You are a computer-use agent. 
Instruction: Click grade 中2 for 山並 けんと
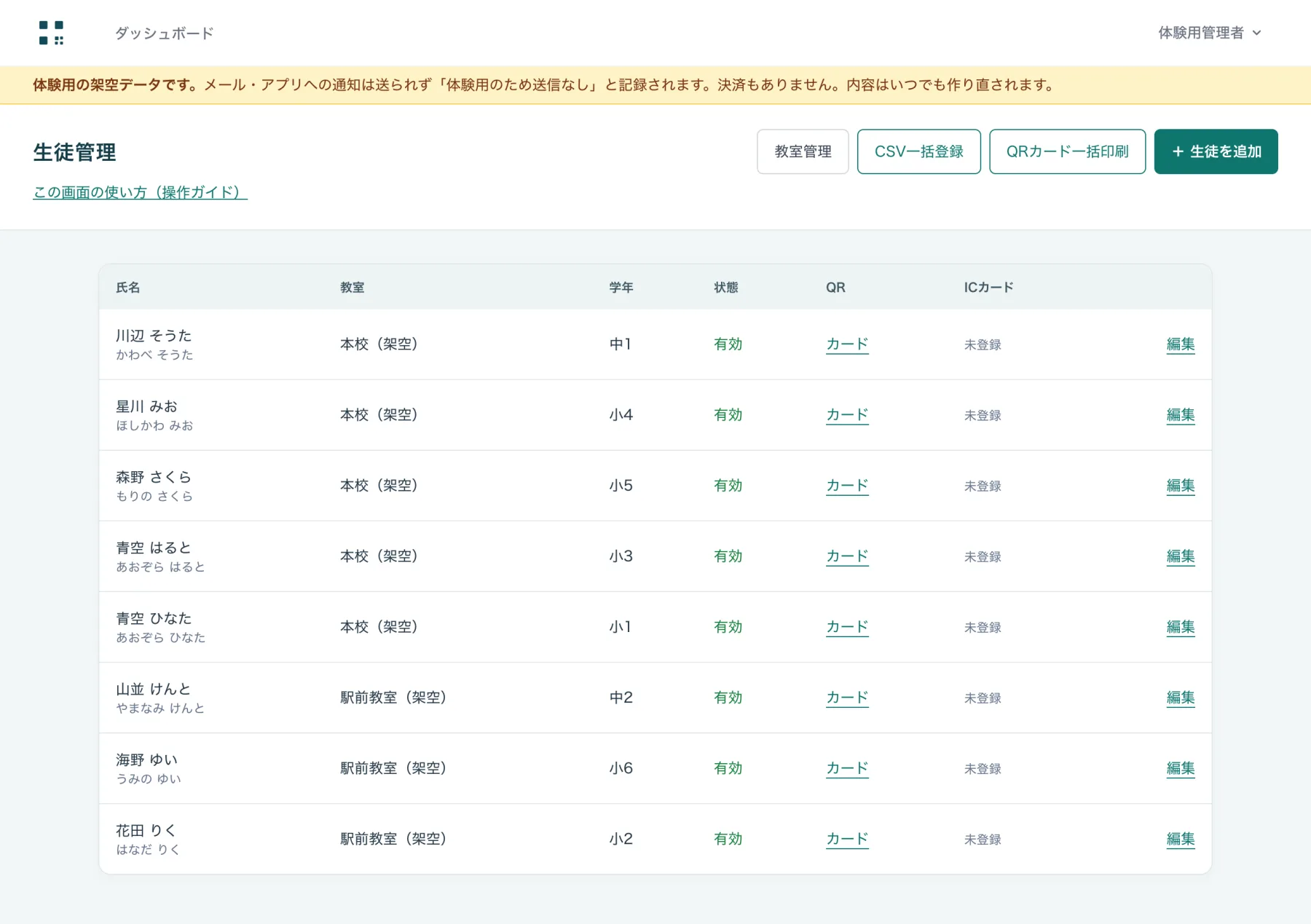pyautogui.click(x=621, y=697)
